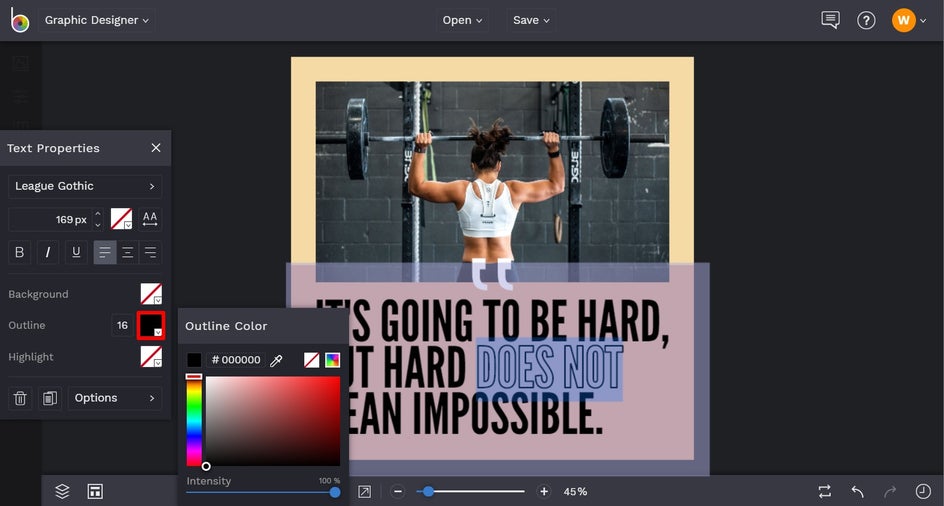The image size is (944, 506).
Task: Open the user account avatar W
Action: point(903,20)
